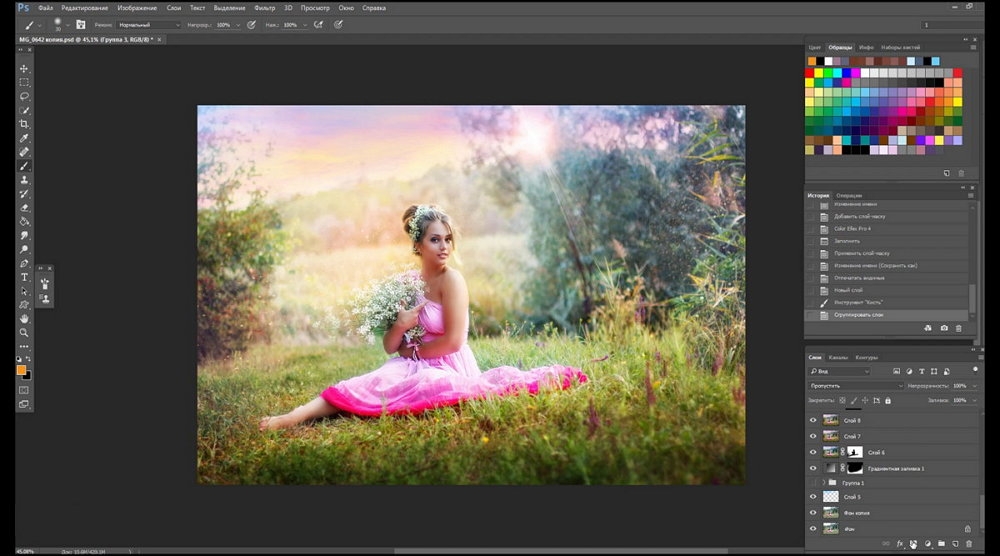1000x556 pixels.
Task: Select the Zoom tool
Action: click(x=24, y=333)
